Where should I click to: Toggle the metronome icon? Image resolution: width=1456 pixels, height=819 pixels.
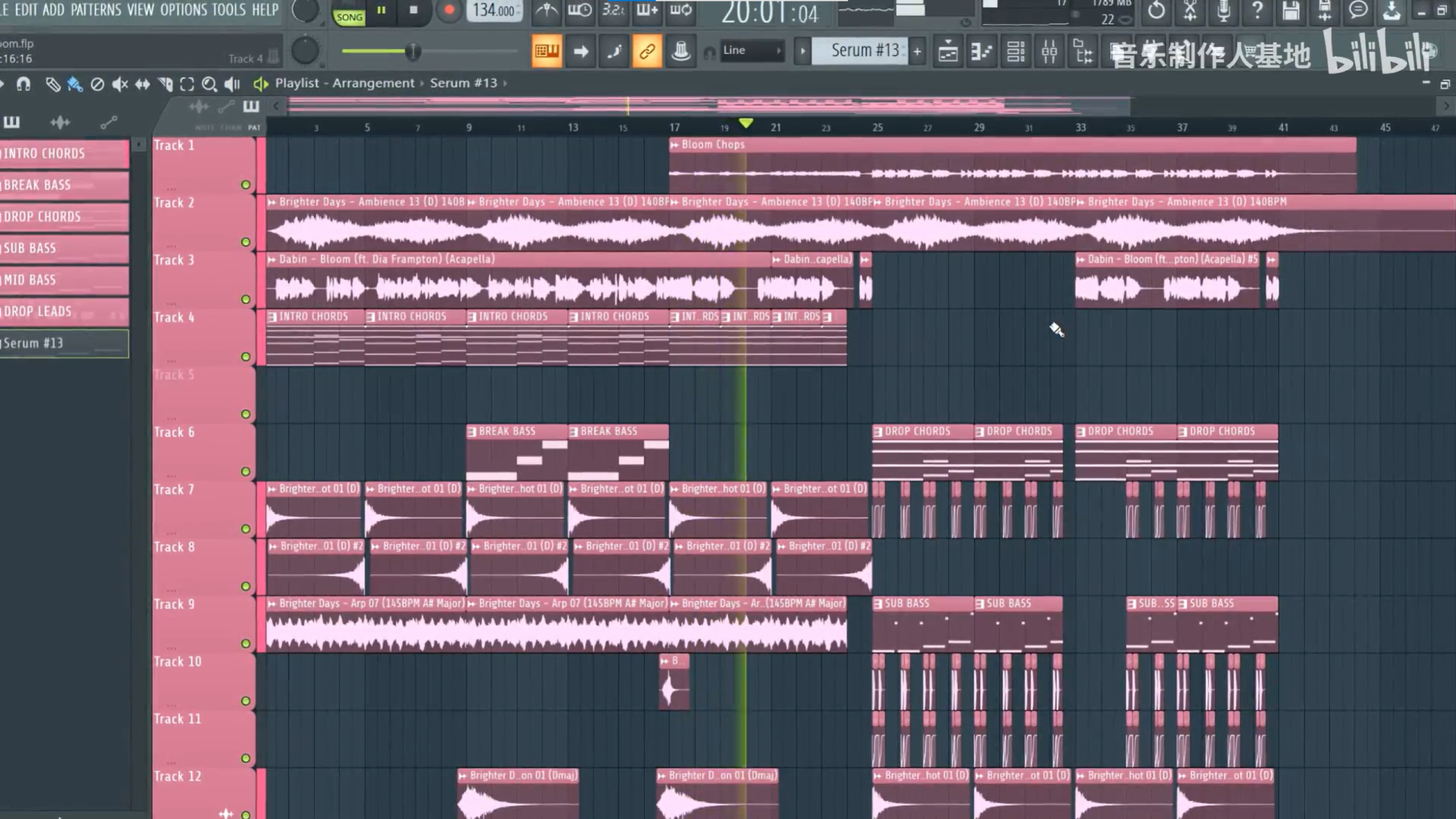(546, 11)
